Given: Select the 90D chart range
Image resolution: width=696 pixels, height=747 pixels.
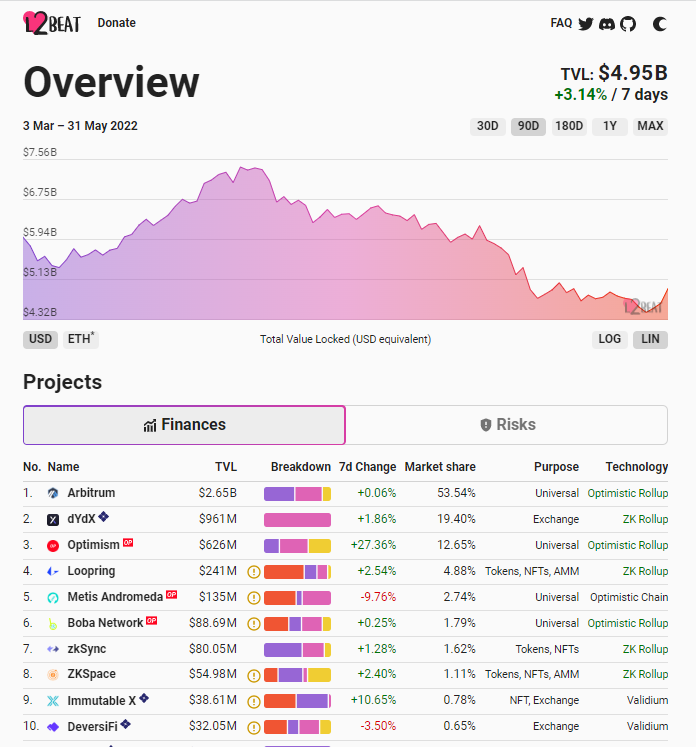Looking at the screenshot, I should point(528,126).
